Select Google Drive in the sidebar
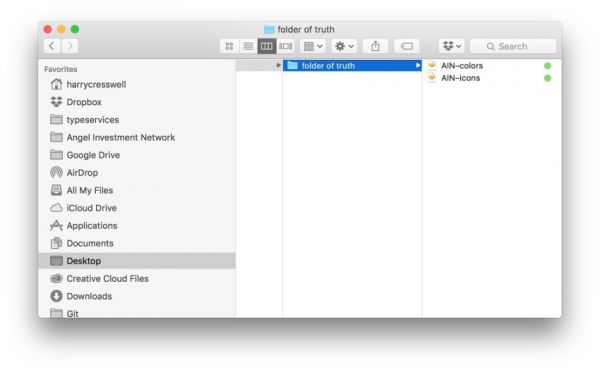The image size is (600, 372). point(137,155)
